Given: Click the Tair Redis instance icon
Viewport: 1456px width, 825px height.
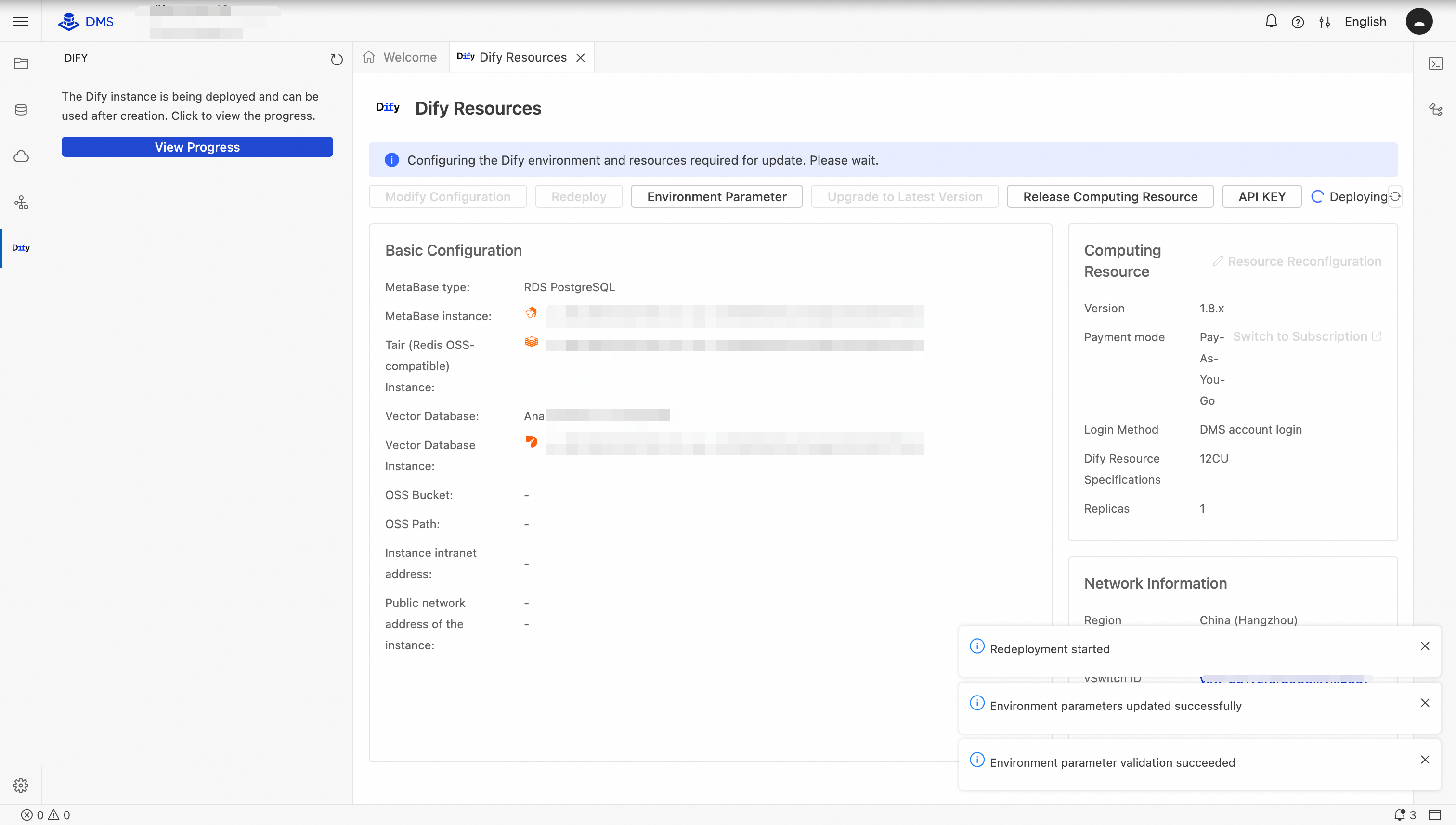Looking at the screenshot, I should 531,342.
